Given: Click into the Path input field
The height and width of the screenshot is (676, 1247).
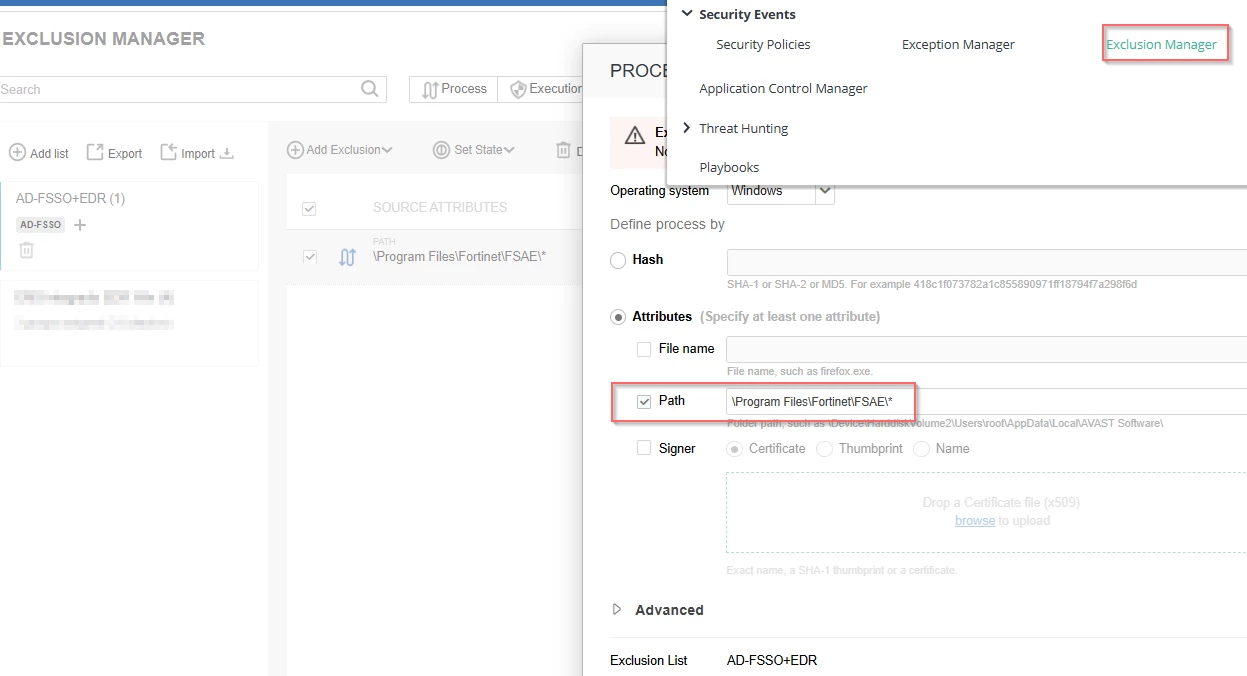Looking at the screenshot, I should [986, 401].
